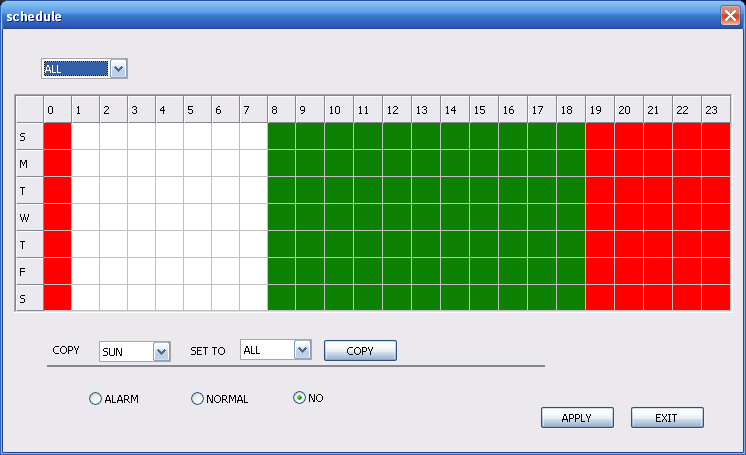Click the hour 2 column header

(113, 109)
